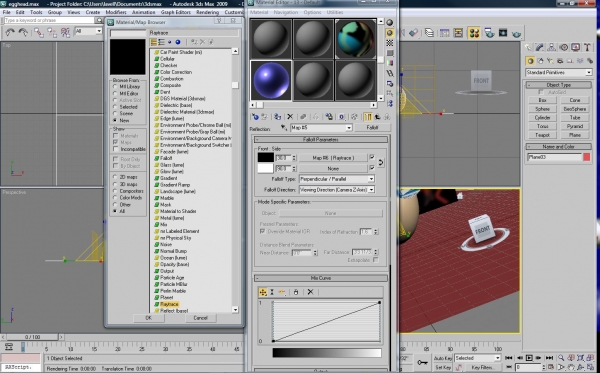Open the selection filter All dropdown
The width and height of the screenshot is (600, 373).
(x=88, y=31)
